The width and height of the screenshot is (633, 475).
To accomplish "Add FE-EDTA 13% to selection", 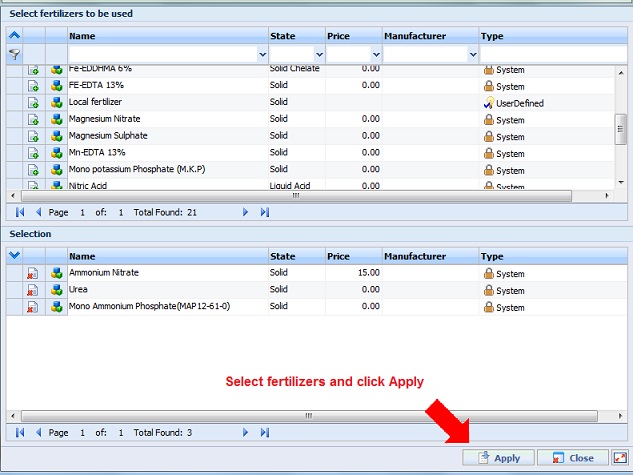I will tap(34, 86).
